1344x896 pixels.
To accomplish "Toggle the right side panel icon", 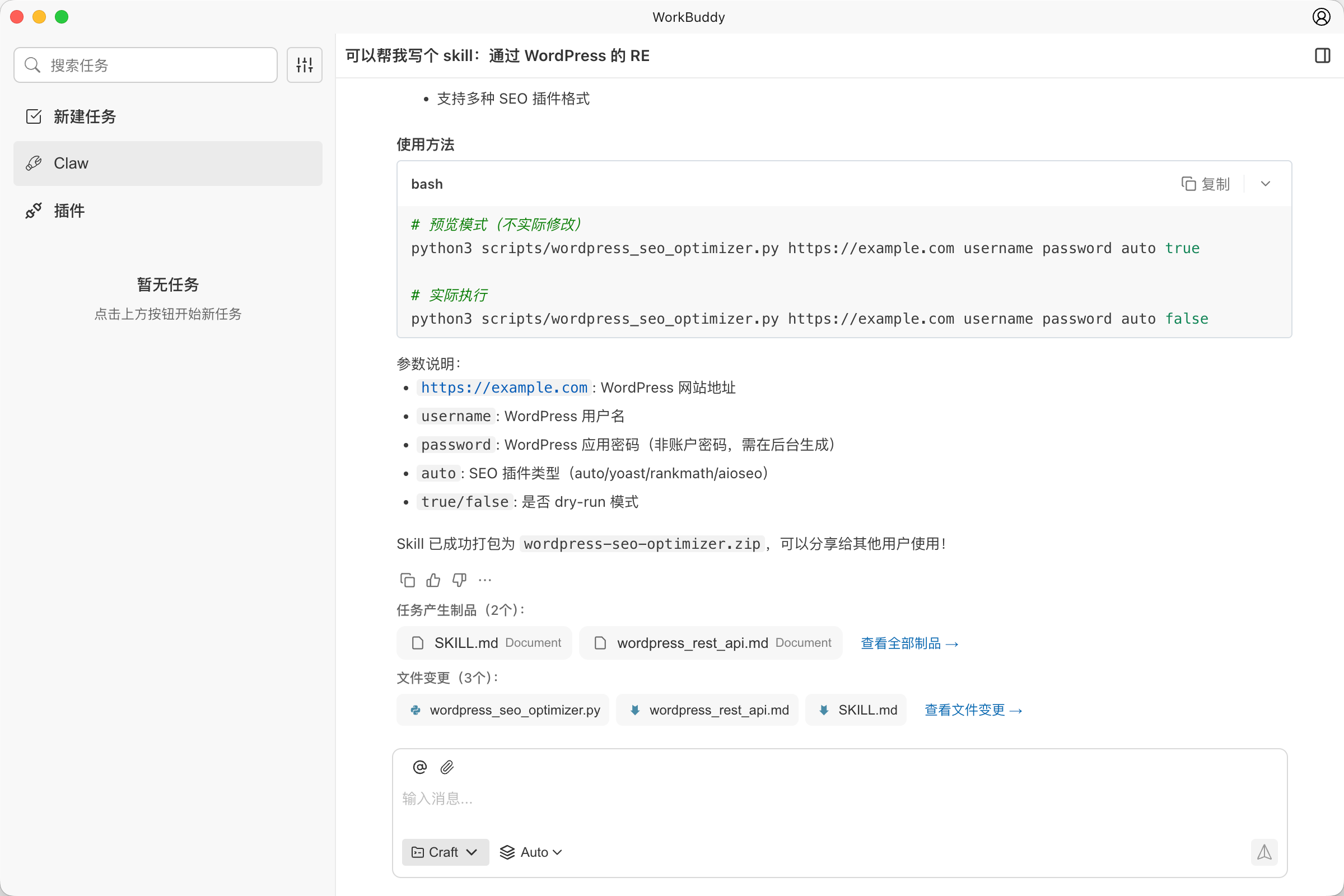I will tap(1322, 55).
